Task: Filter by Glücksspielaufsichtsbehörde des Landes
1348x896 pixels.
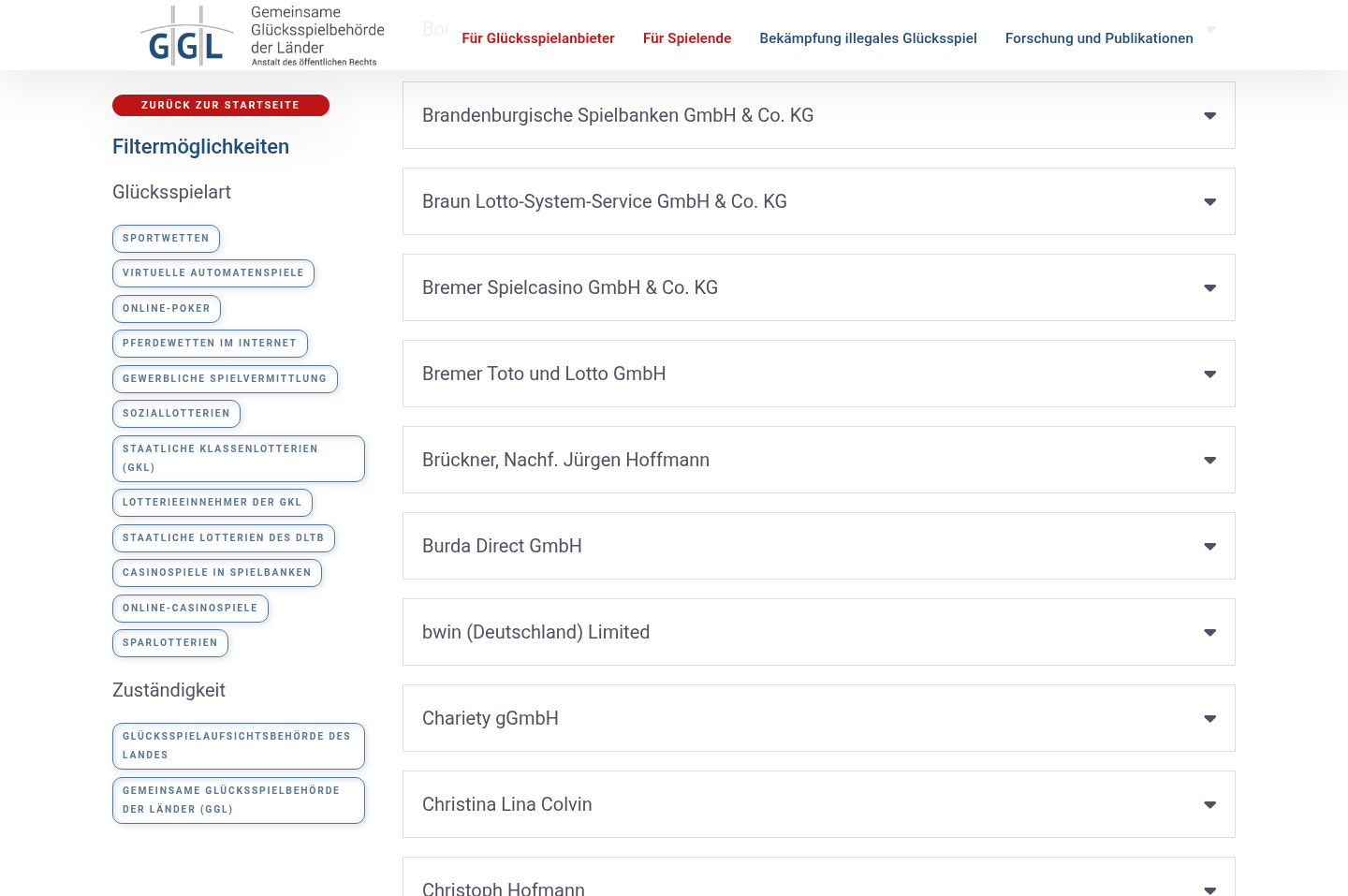Action: tap(239, 746)
